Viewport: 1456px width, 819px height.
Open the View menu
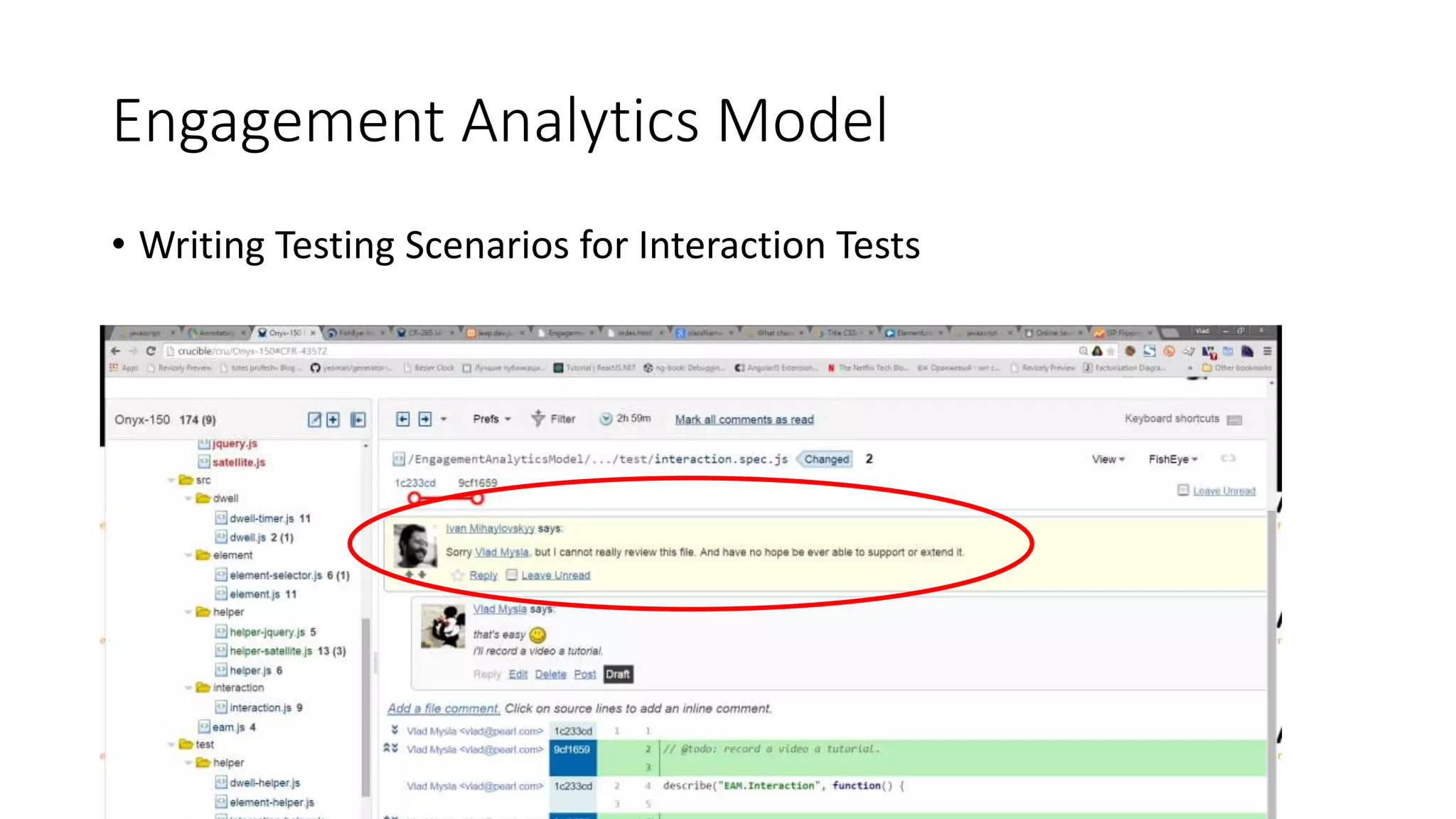point(1108,459)
